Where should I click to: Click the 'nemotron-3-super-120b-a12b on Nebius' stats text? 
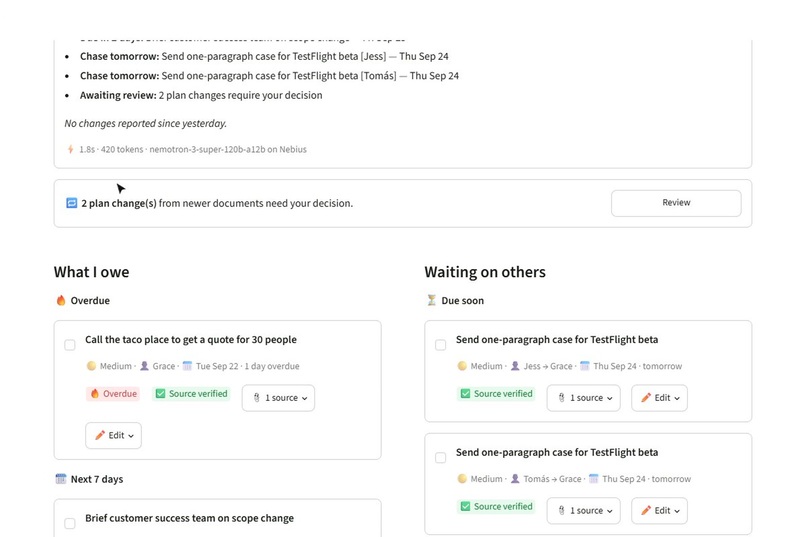[x=228, y=150]
